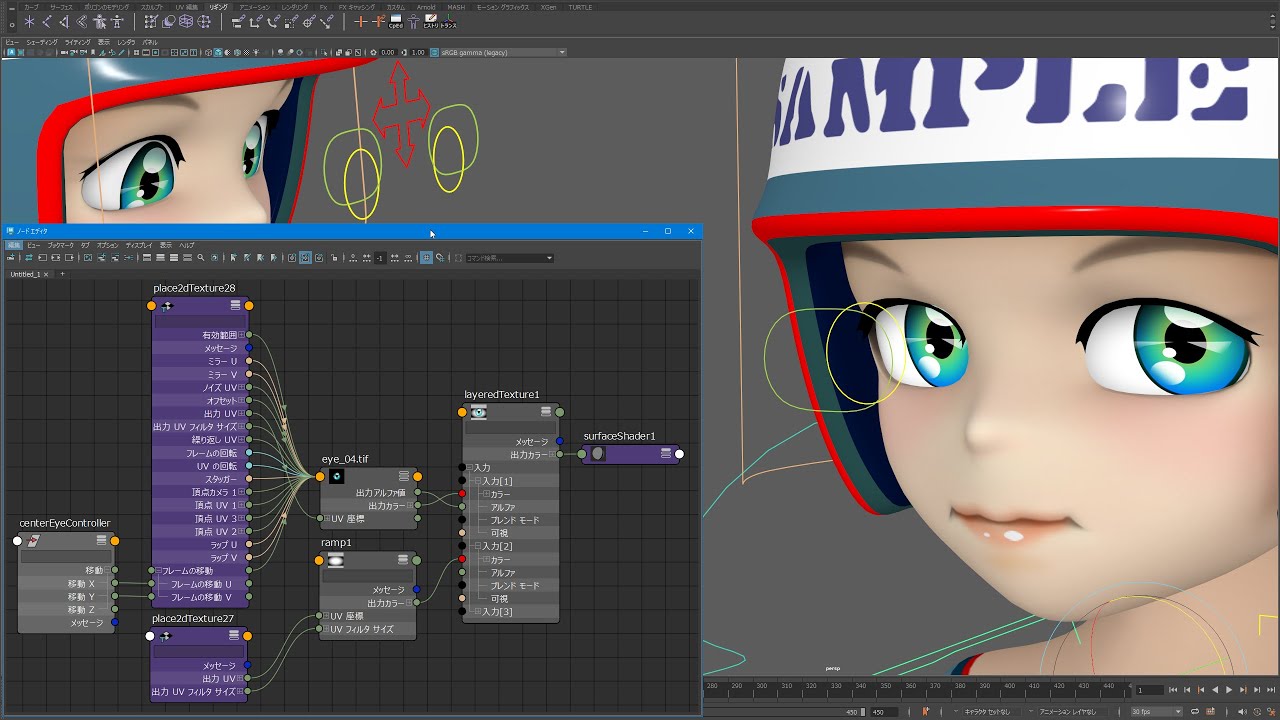Click the viewport exposure value field 0.00

[x=387, y=52]
